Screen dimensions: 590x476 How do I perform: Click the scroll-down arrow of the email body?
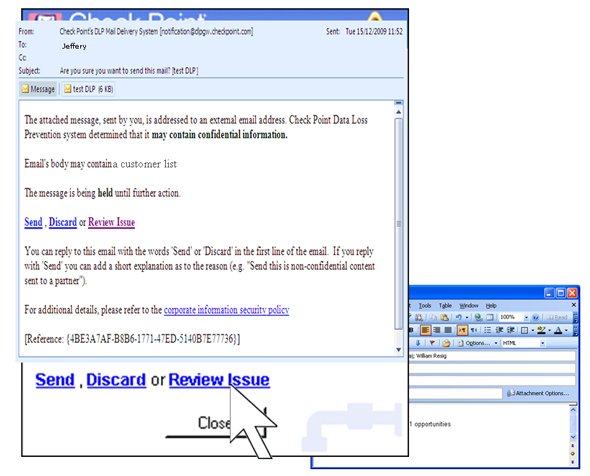398,350
